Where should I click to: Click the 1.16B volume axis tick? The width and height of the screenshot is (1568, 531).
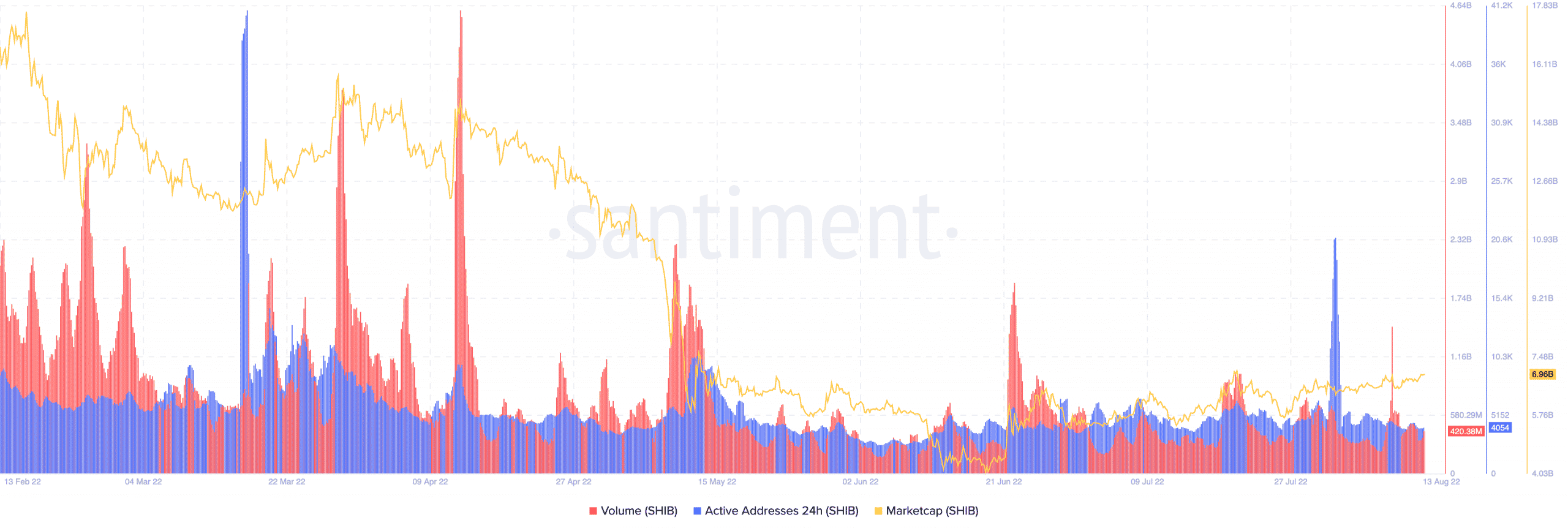click(1461, 356)
